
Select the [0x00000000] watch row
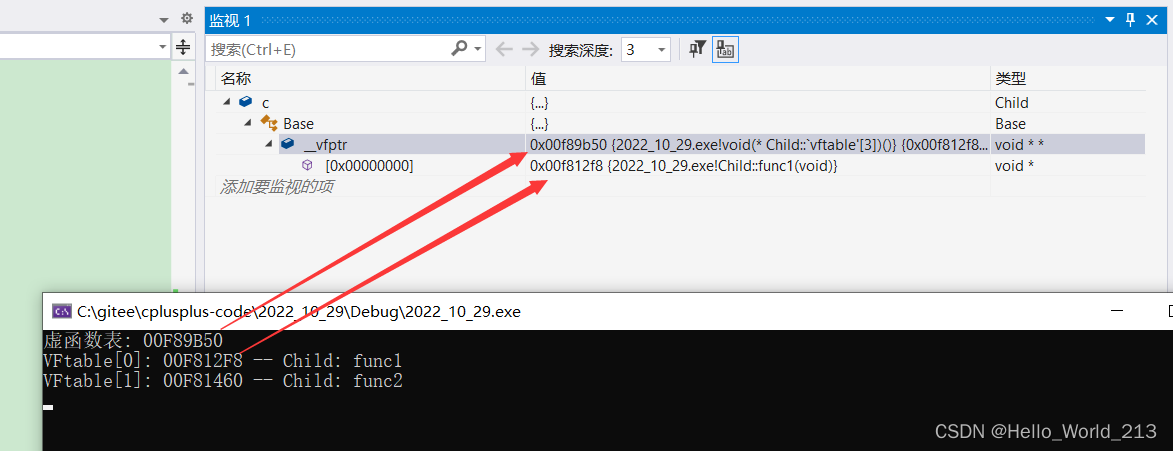pyautogui.click(x=681, y=165)
